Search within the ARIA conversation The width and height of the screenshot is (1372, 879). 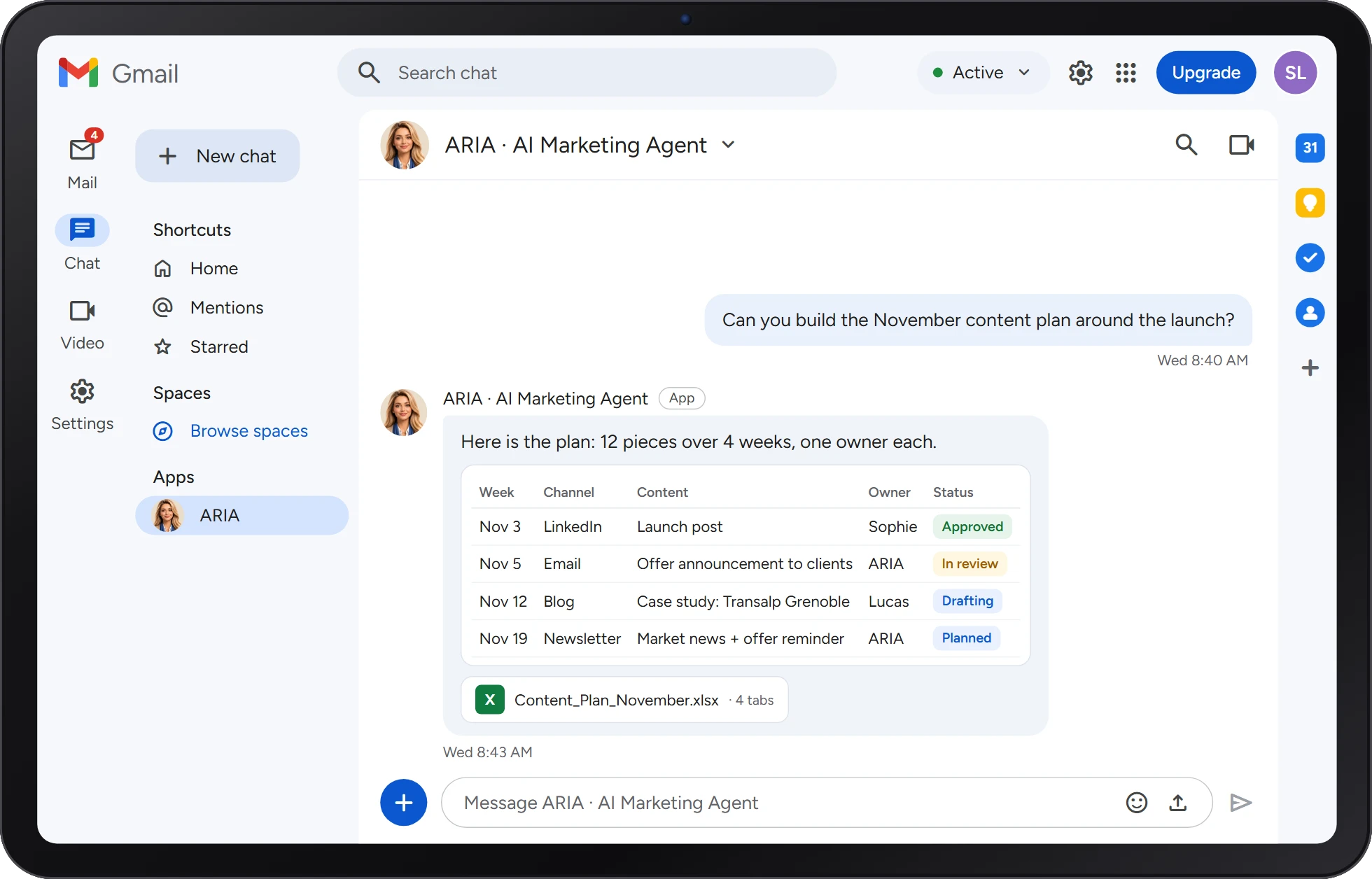coord(1186,145)
